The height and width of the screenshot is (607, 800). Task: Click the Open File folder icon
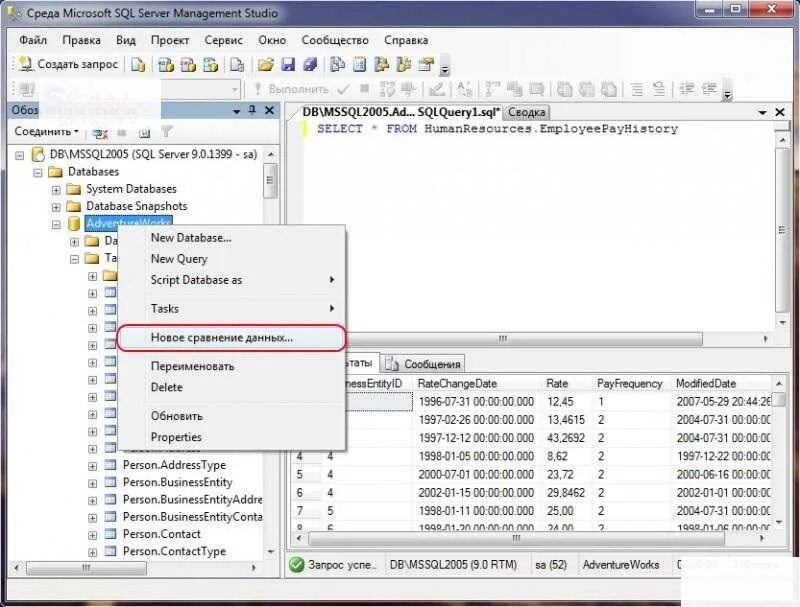coord(265,64)
